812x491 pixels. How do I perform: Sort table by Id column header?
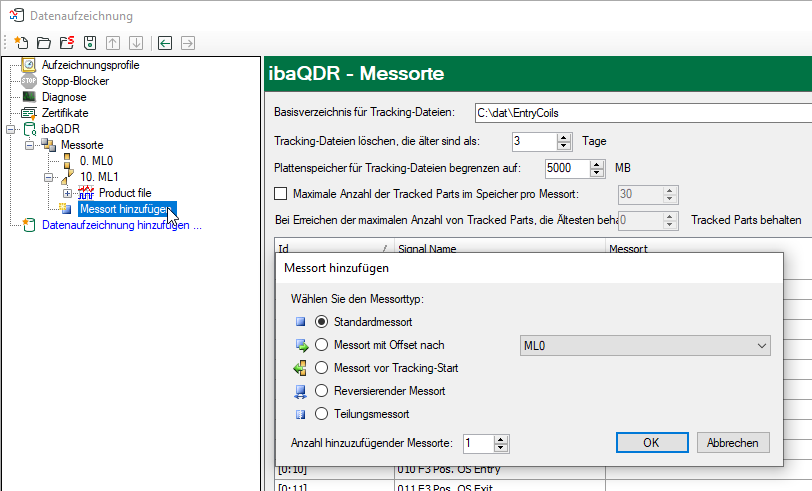334,248
